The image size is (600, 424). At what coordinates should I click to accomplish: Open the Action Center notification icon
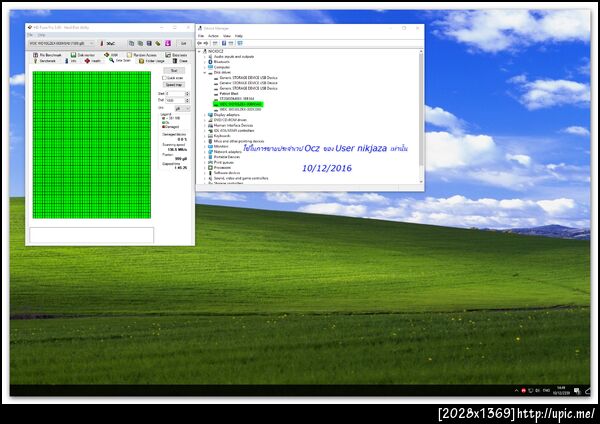click(x=577, y=391)
